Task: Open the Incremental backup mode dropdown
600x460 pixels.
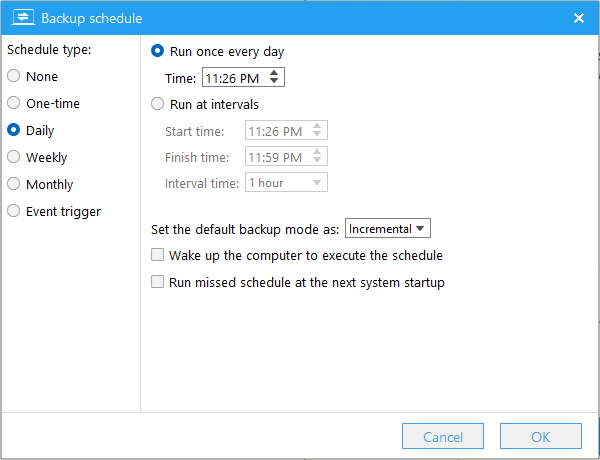Action: [387, 229]
